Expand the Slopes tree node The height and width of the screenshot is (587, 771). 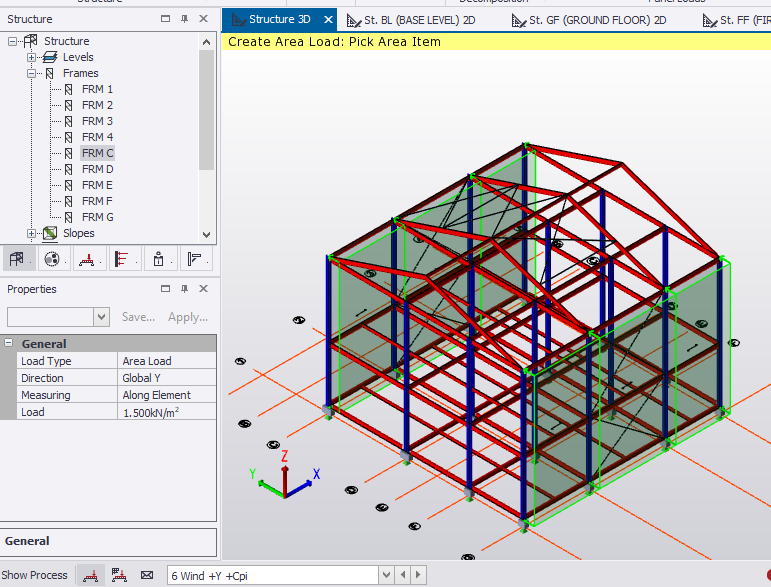click(31, 234)
